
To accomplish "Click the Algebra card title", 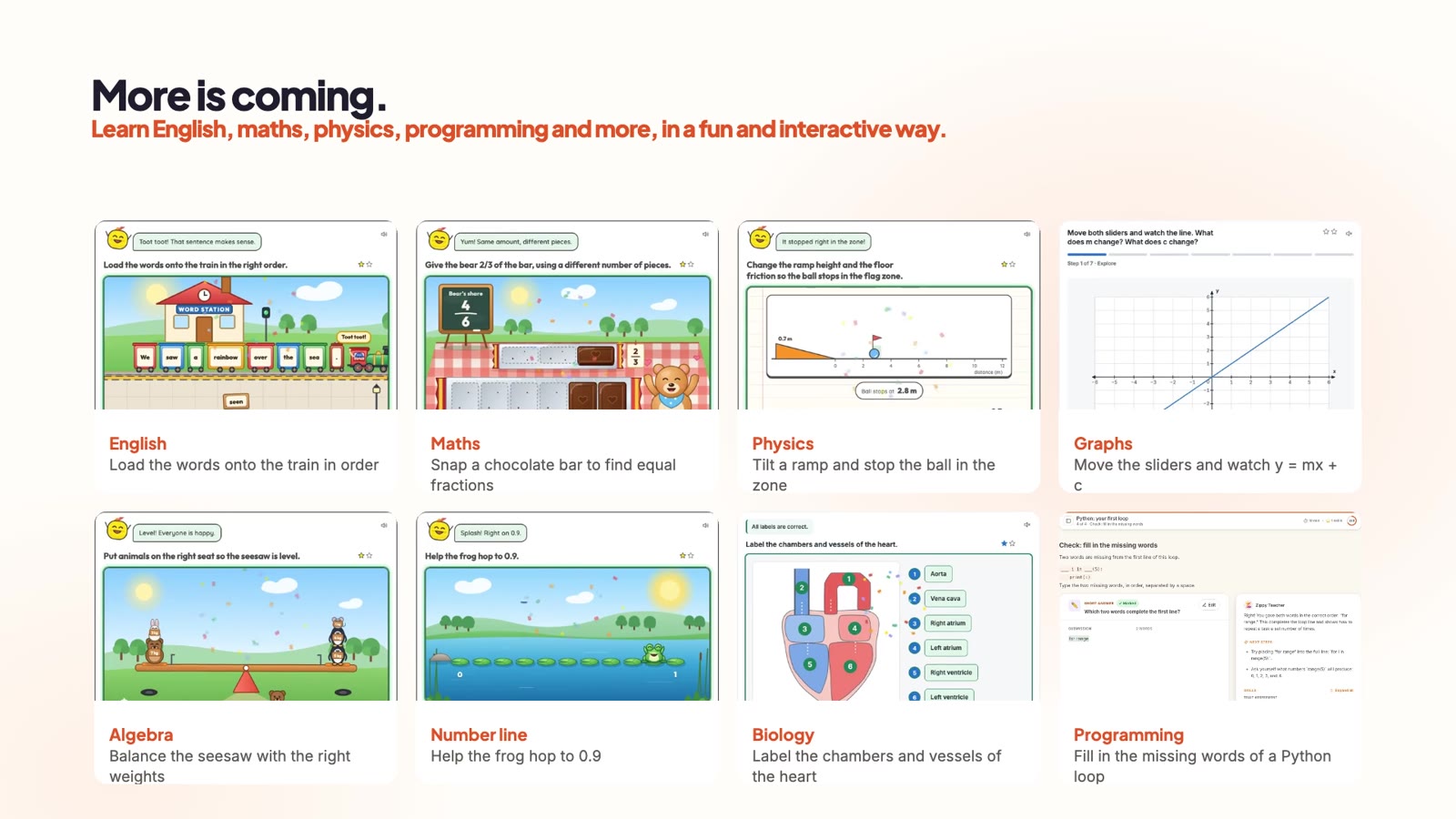I will (x=141, y=735).
